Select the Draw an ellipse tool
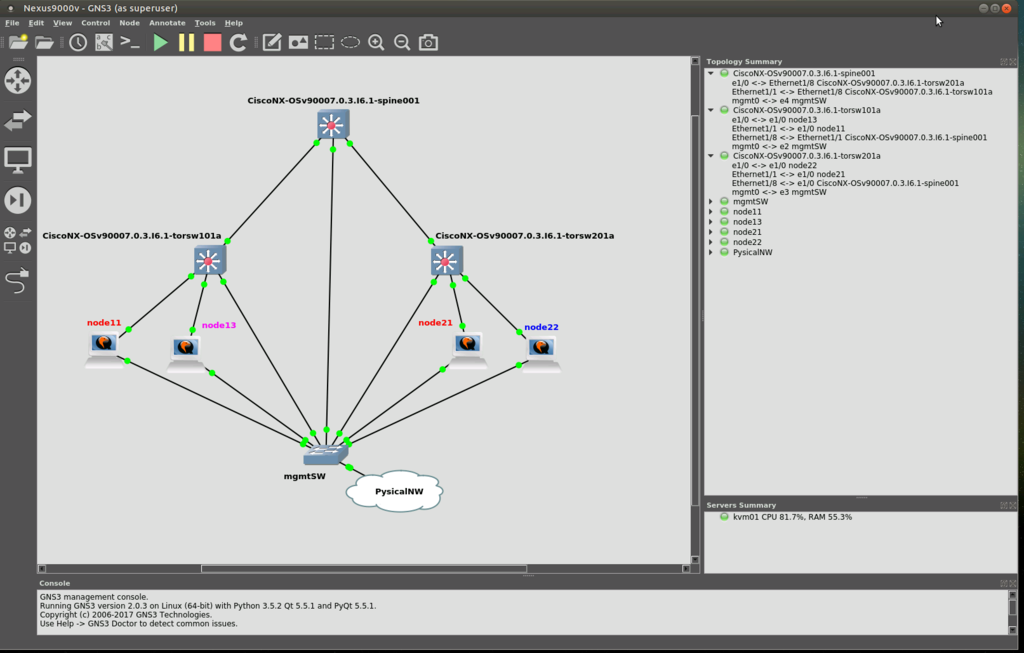Screen dimensions: 1024x653 350,42
